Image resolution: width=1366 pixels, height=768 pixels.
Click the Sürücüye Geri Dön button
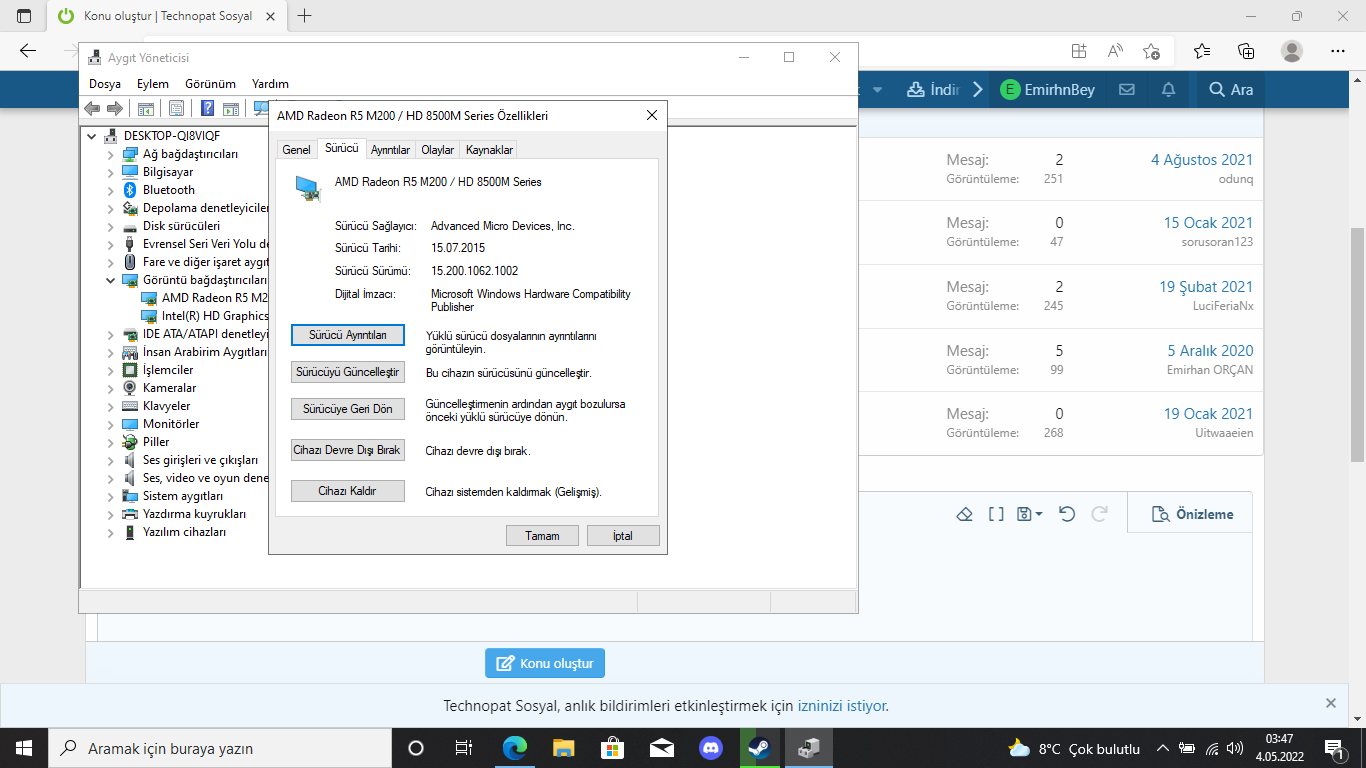[x=348, y=409]
